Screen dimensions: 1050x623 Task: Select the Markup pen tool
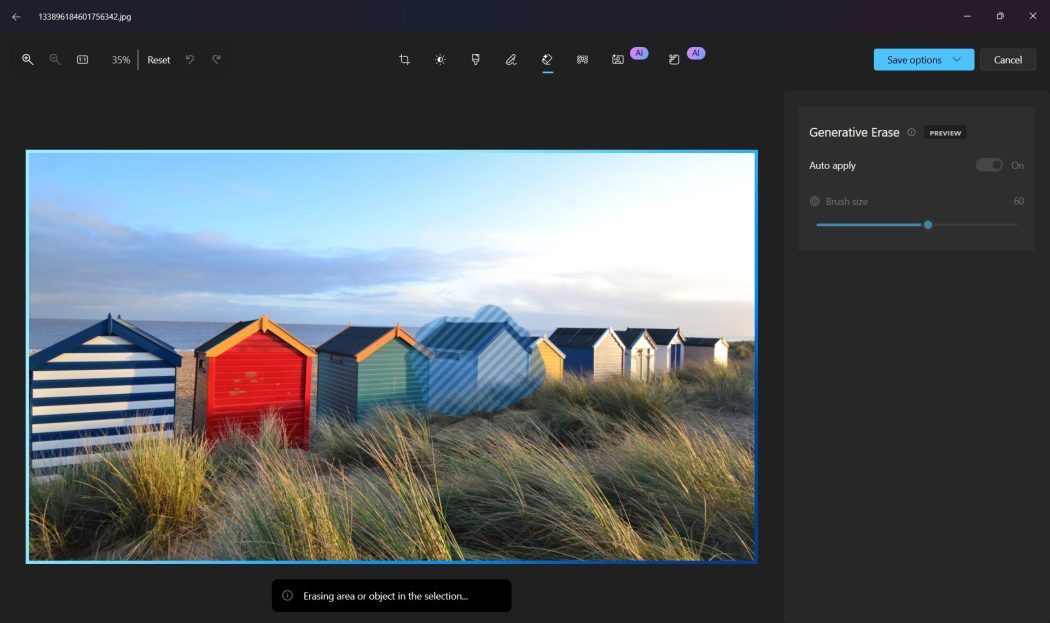(x=511, y=60)
